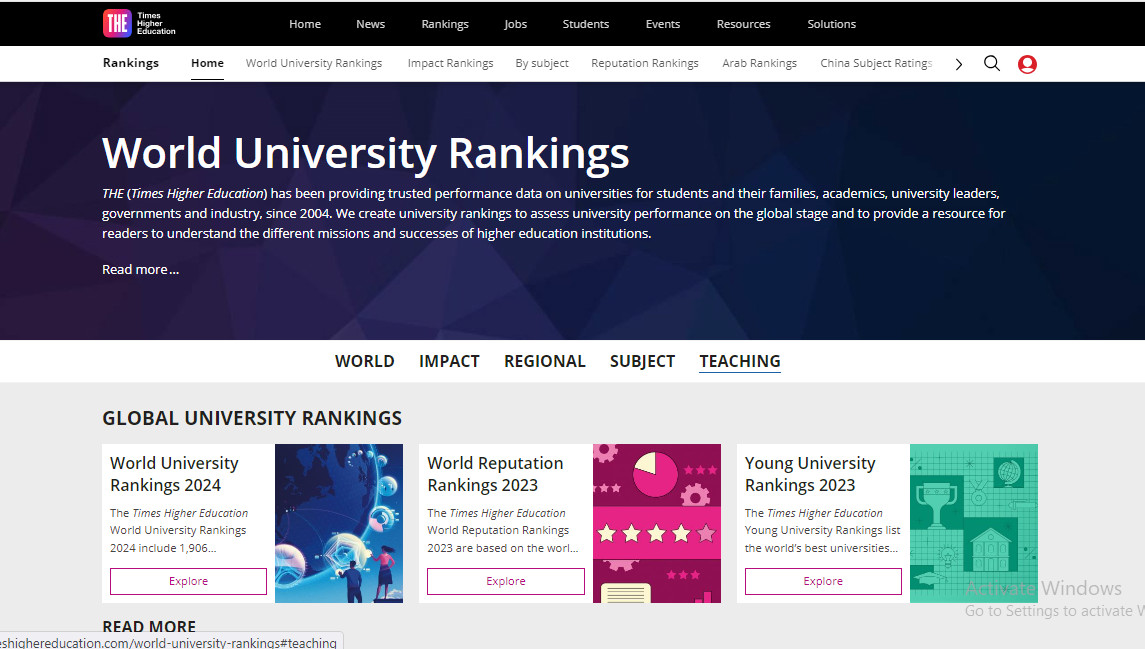Open the search magnifier icon
Viewport: 1145px width, 649px height.
[991, 63]
